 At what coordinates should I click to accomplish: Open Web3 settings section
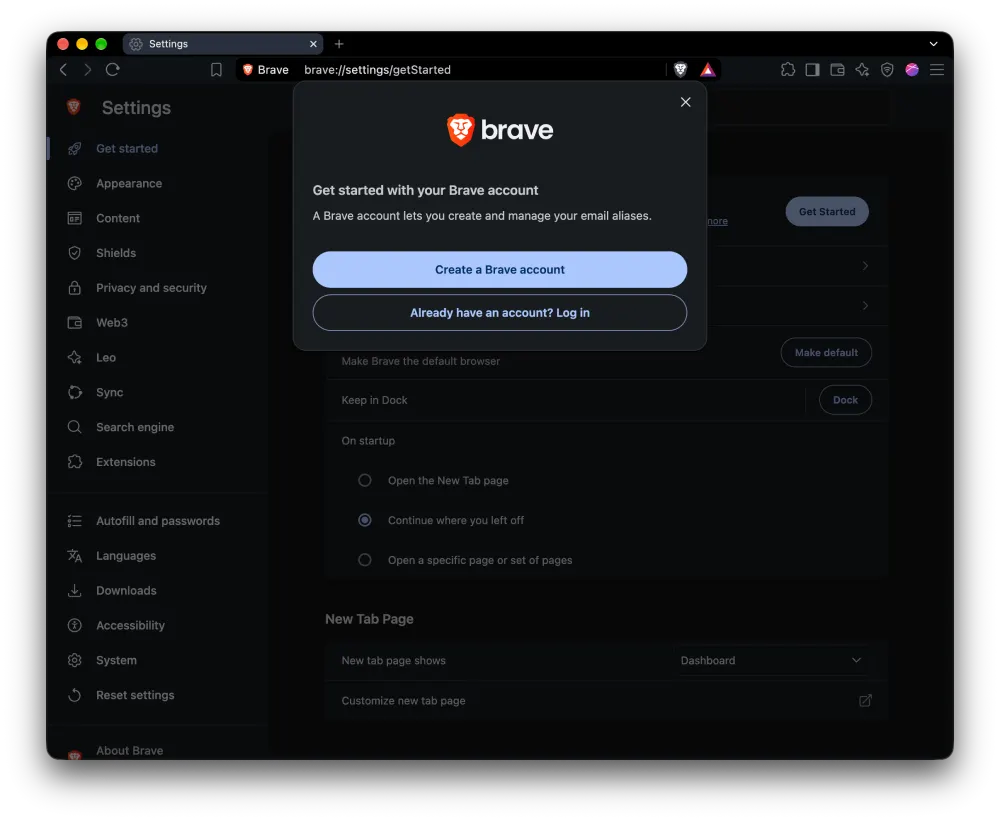coord(112,323)
